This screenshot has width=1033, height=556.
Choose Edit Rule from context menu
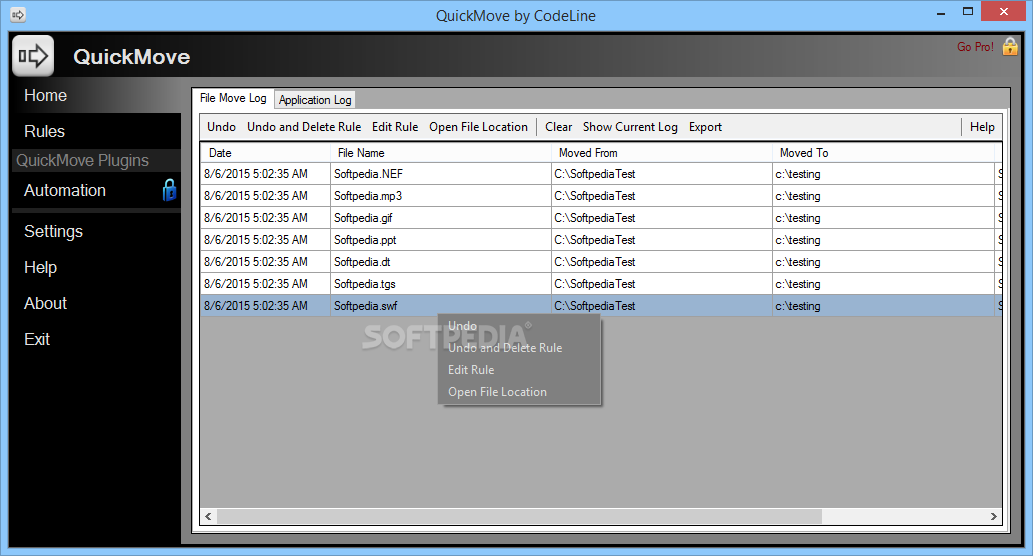(x=471, y=370)
